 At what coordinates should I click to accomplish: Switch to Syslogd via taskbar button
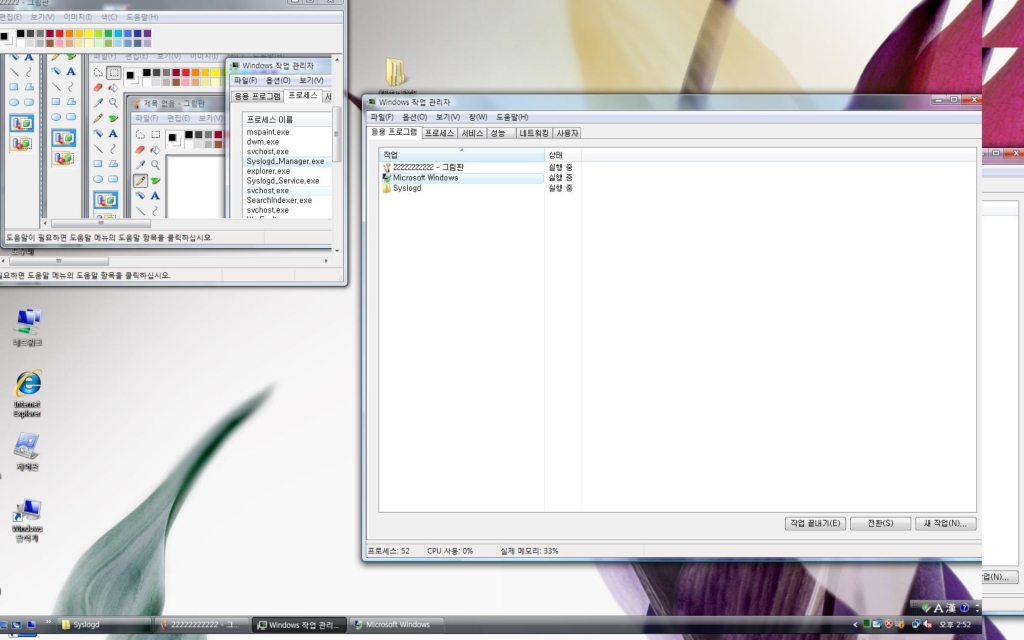[103, 624]
